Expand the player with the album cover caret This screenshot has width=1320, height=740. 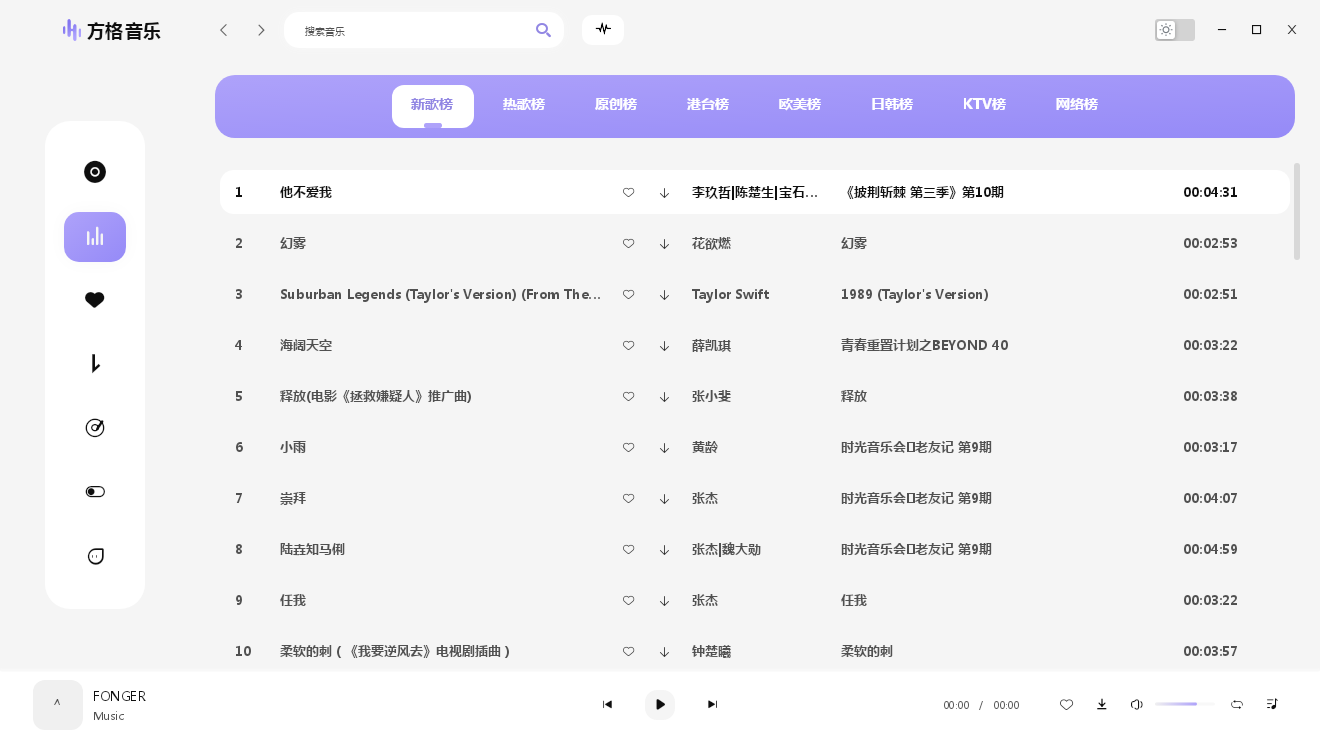tap(58, 704)
